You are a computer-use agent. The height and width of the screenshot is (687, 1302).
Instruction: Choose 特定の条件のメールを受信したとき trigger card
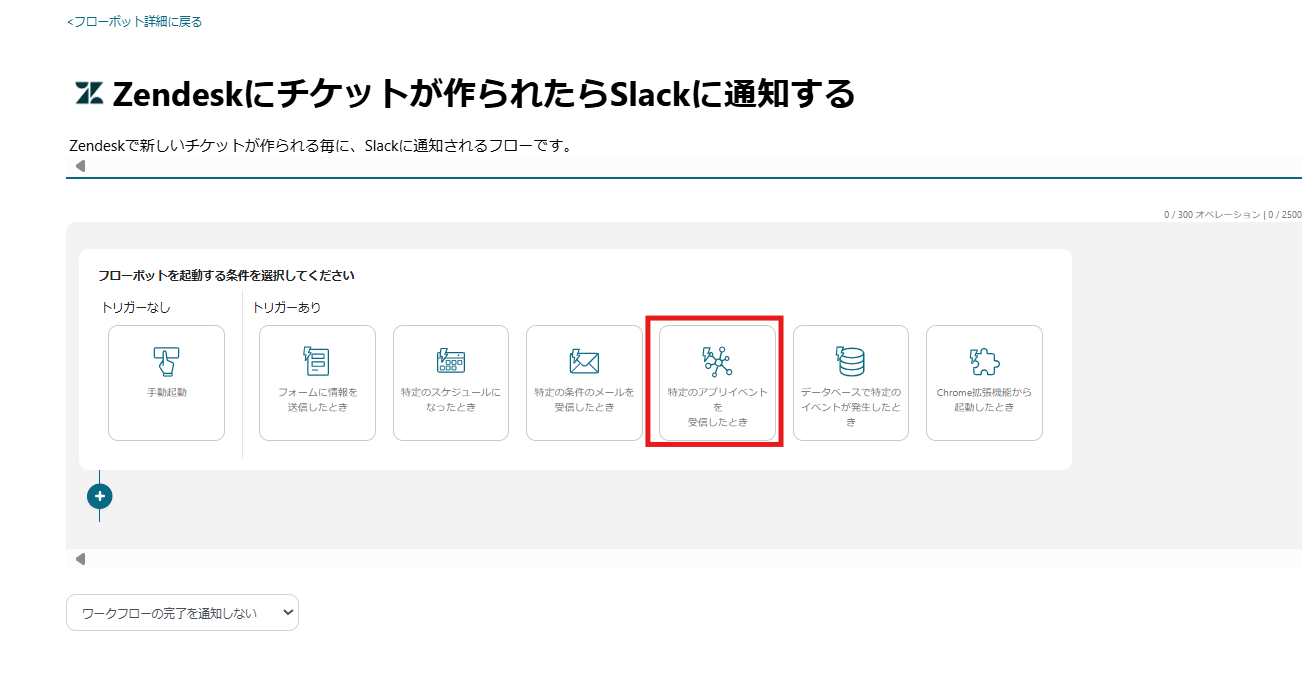584,383
